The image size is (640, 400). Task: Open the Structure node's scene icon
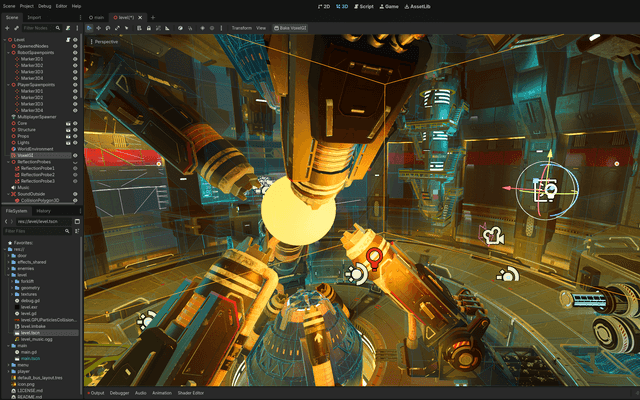coord(68,130)
